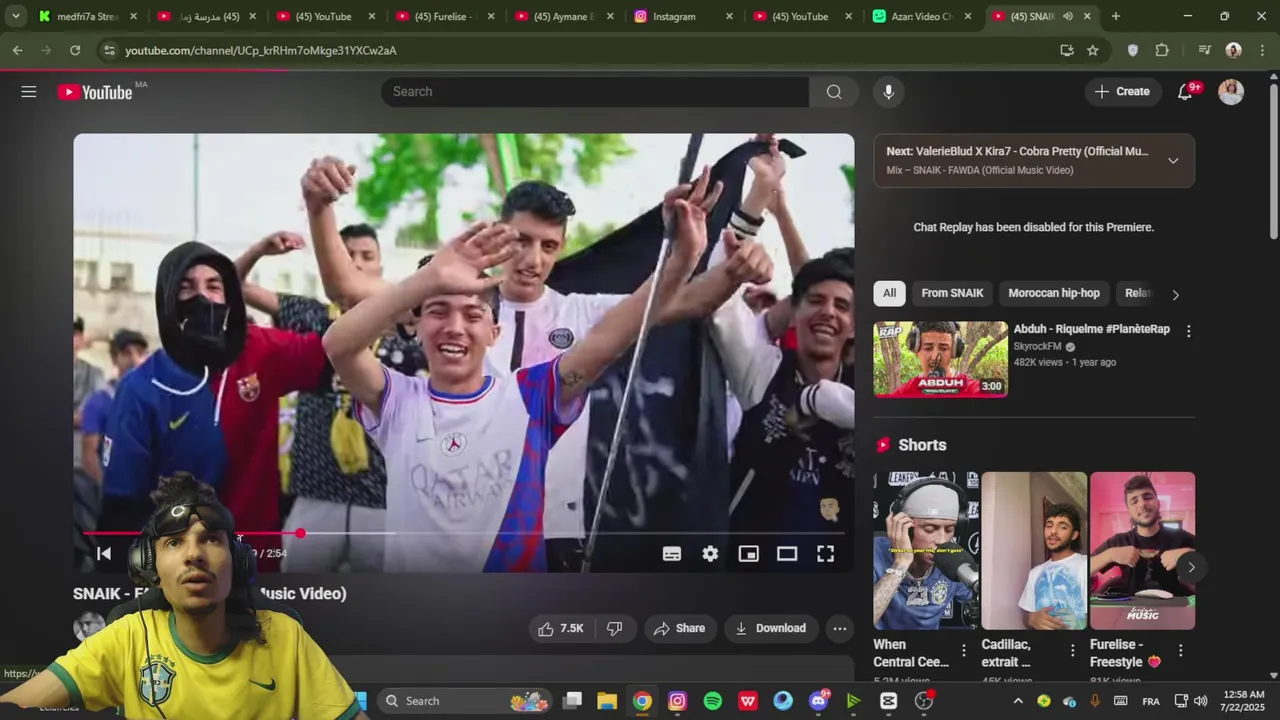This screenshot has height=720, width=1280.
Task: Open the Abduh - Riquelme #PlanèteRap title
Action: click(1091, 329)
